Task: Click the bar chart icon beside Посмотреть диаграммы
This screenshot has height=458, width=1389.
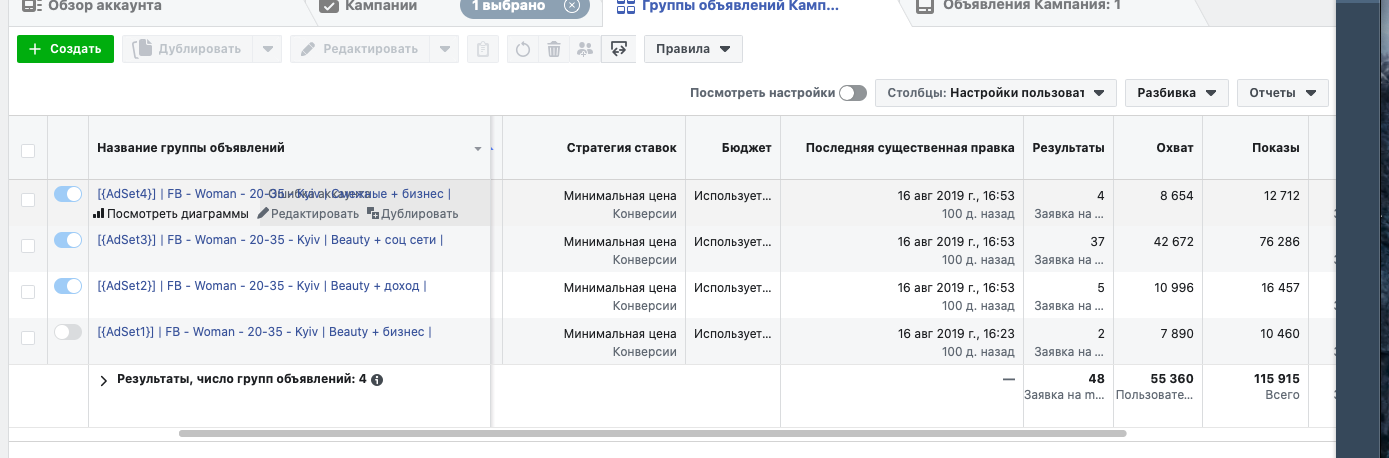Action: pyautogui.click(x=98, y=213)
